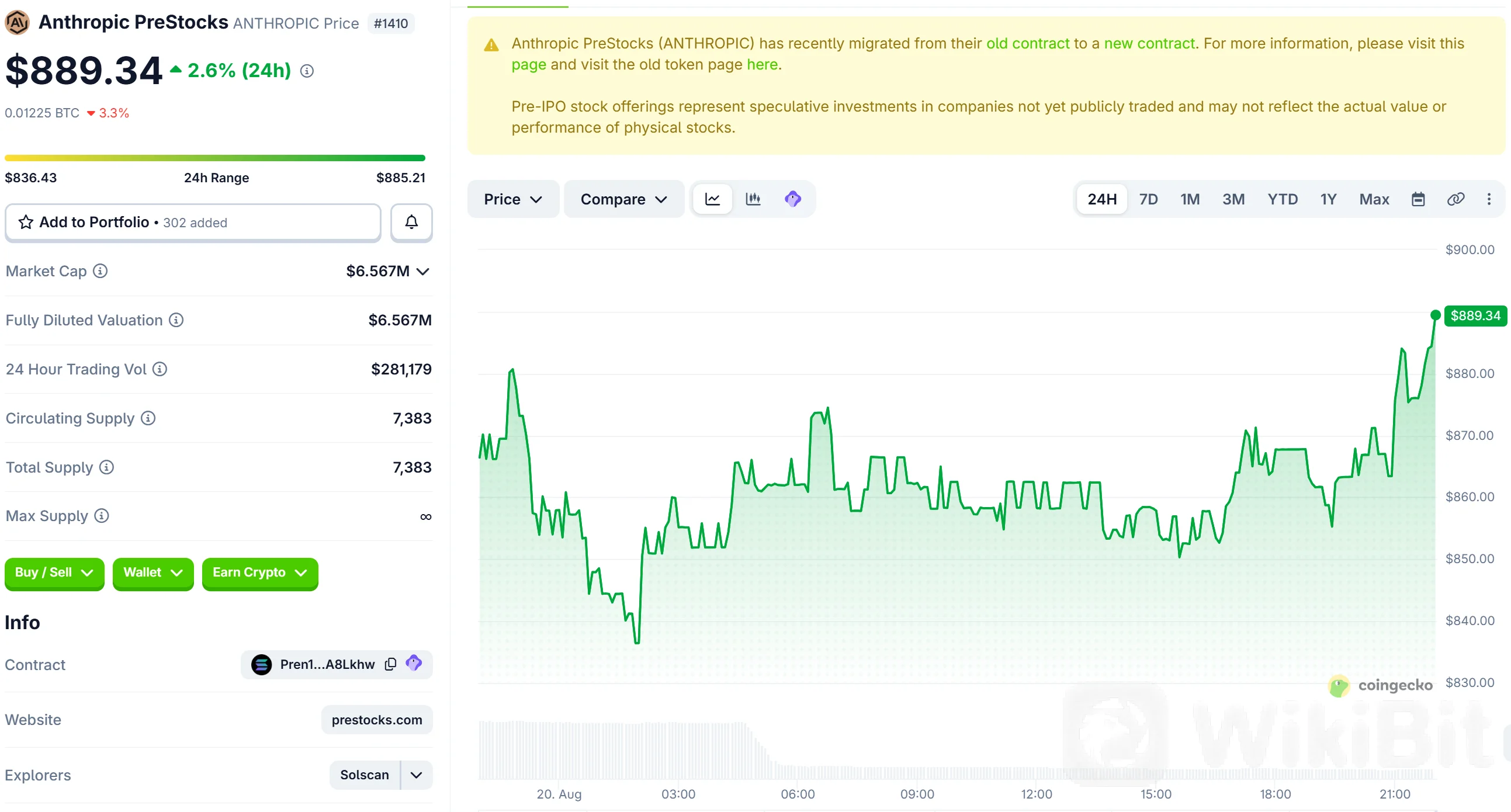Click the volume bars below the chart
The width and height of the screenshot is (1511, 812).
[x=956, y=751]
